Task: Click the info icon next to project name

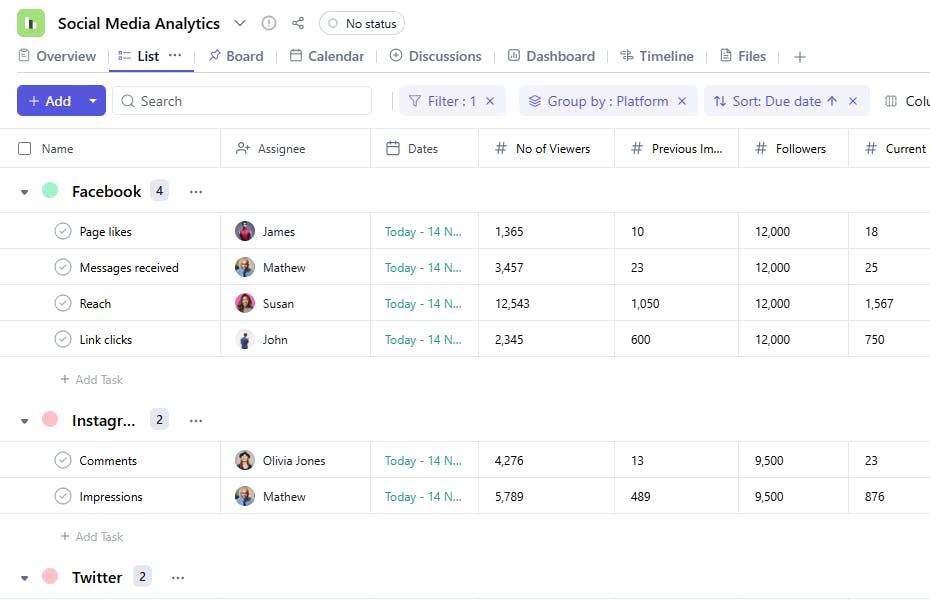Action: 269,23
